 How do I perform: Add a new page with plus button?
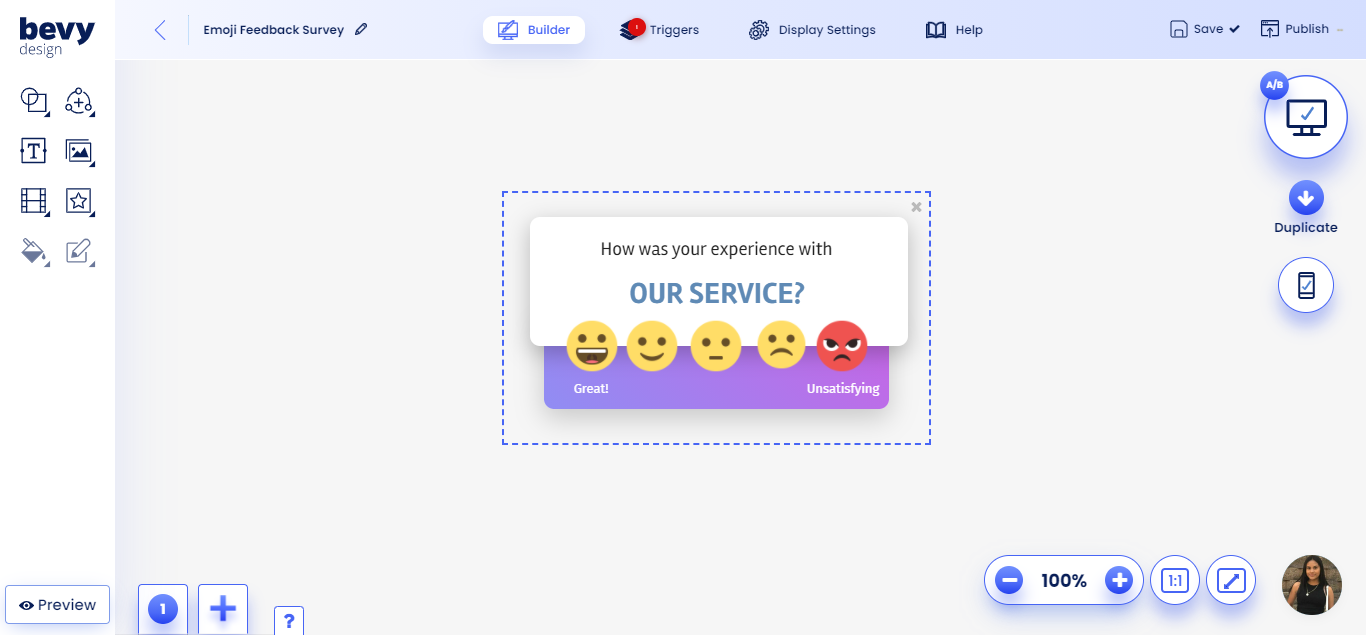[x=222, y=608]
